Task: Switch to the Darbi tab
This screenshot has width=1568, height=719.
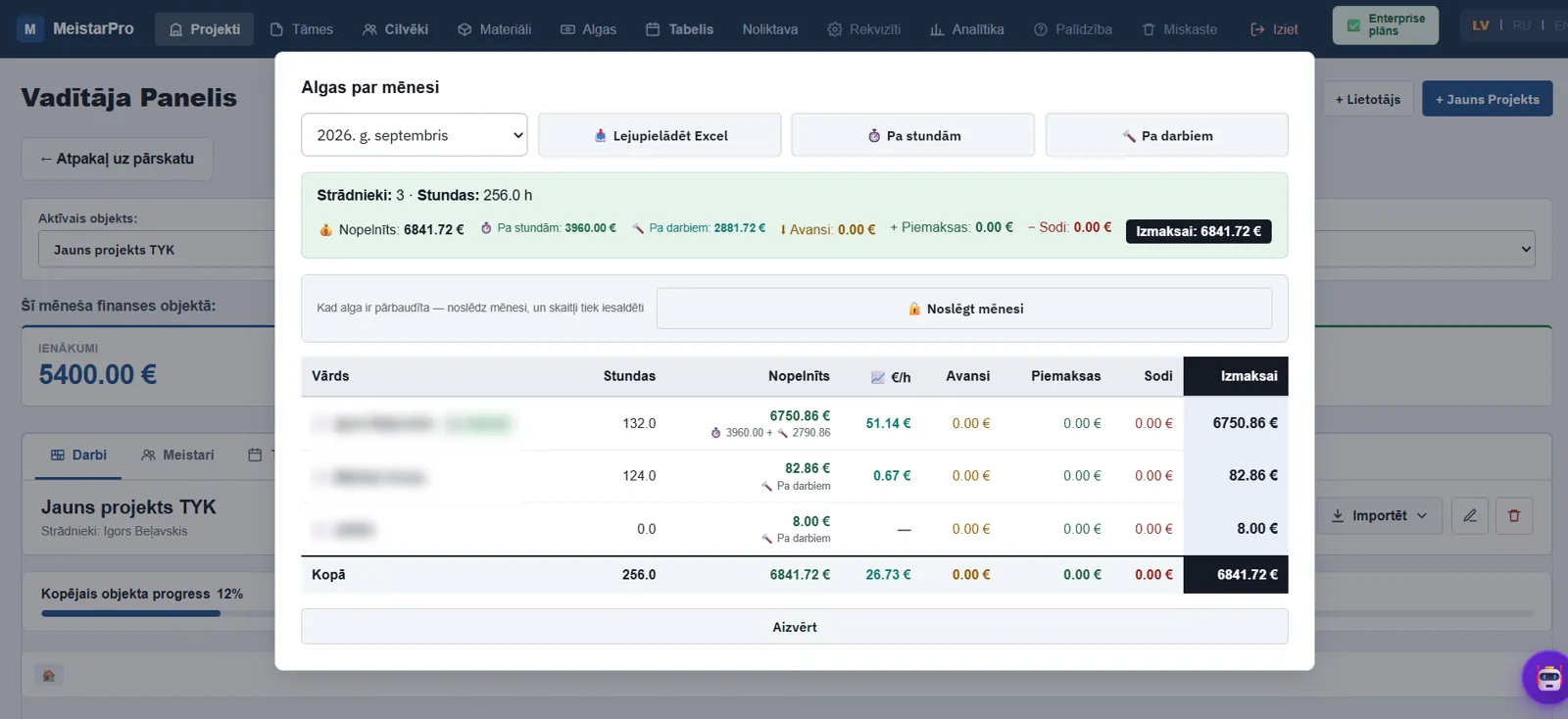Action: (78, 455)
